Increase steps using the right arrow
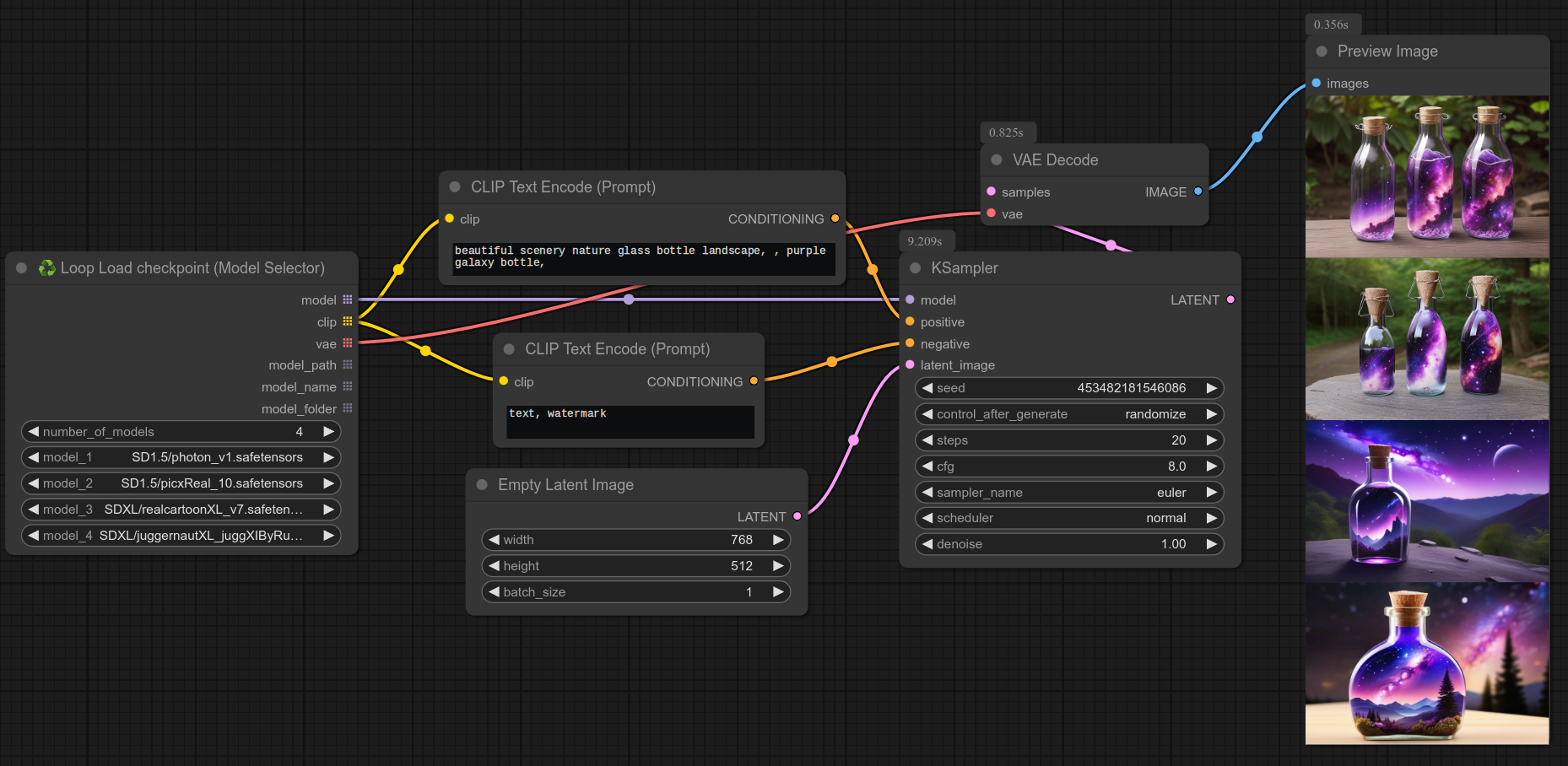This screenshot has height=766, width=1568. 1213,440
